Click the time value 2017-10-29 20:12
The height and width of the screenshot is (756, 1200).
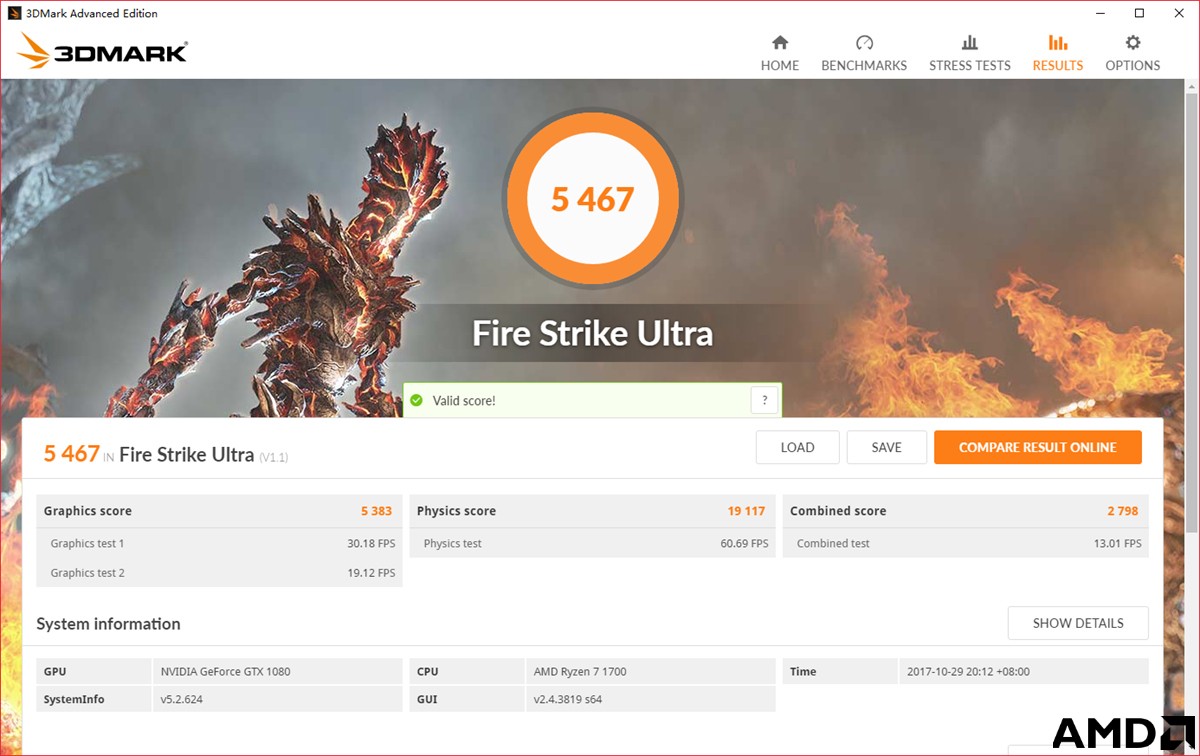pyautogui.click(x=967, y=672)
